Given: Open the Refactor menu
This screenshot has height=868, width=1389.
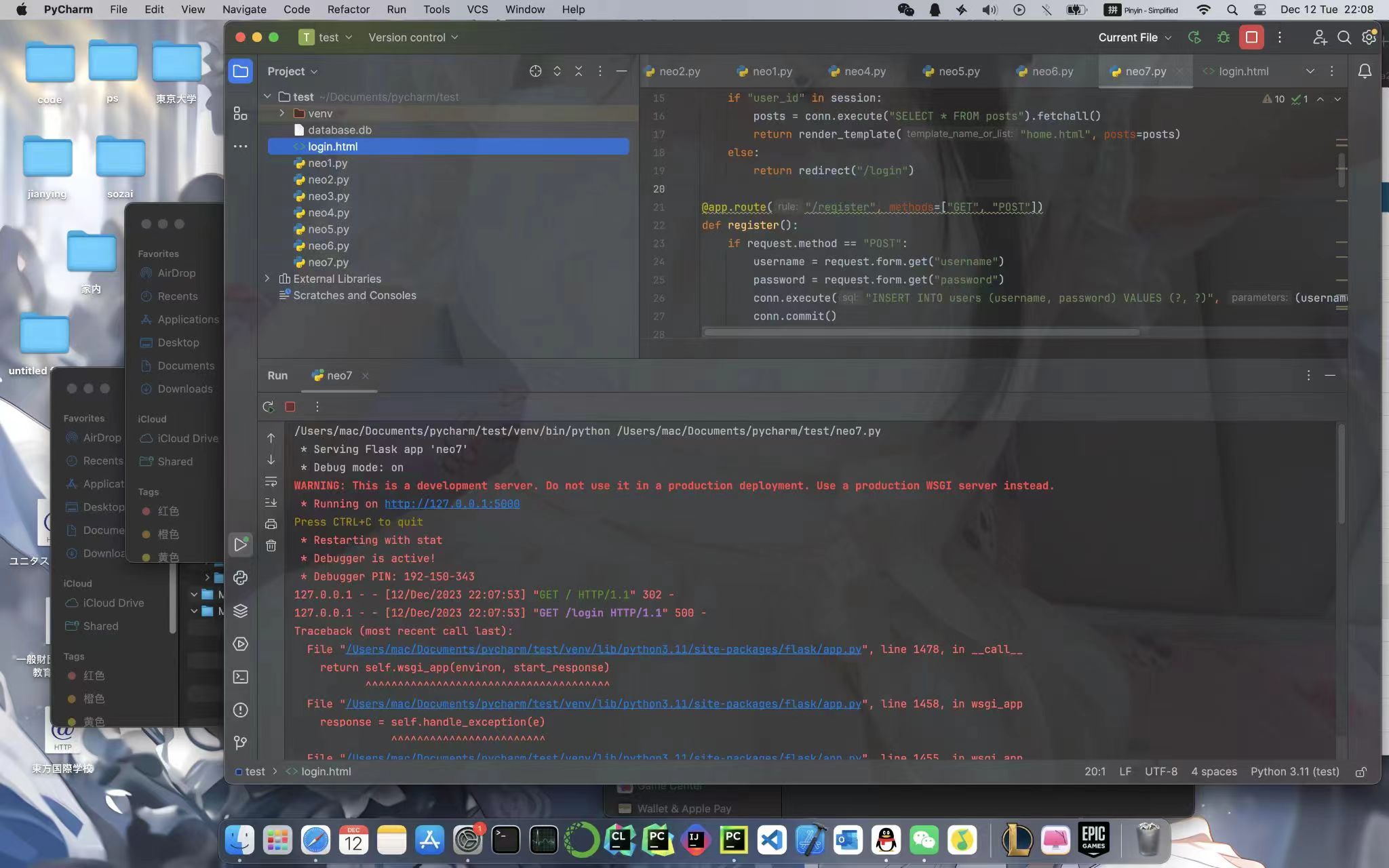Looking at the screenshot, I should coord(348,9).
